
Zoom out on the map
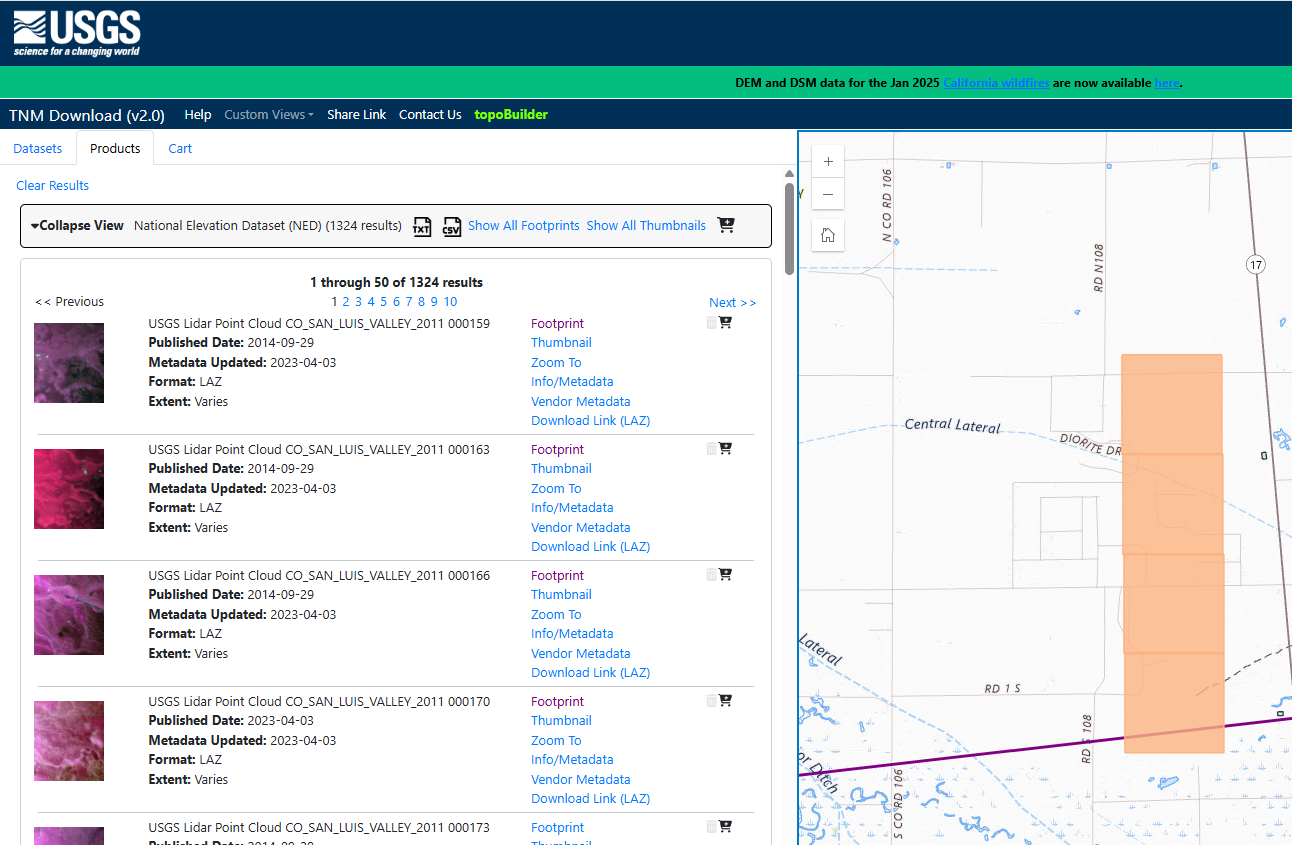point(828,194)
